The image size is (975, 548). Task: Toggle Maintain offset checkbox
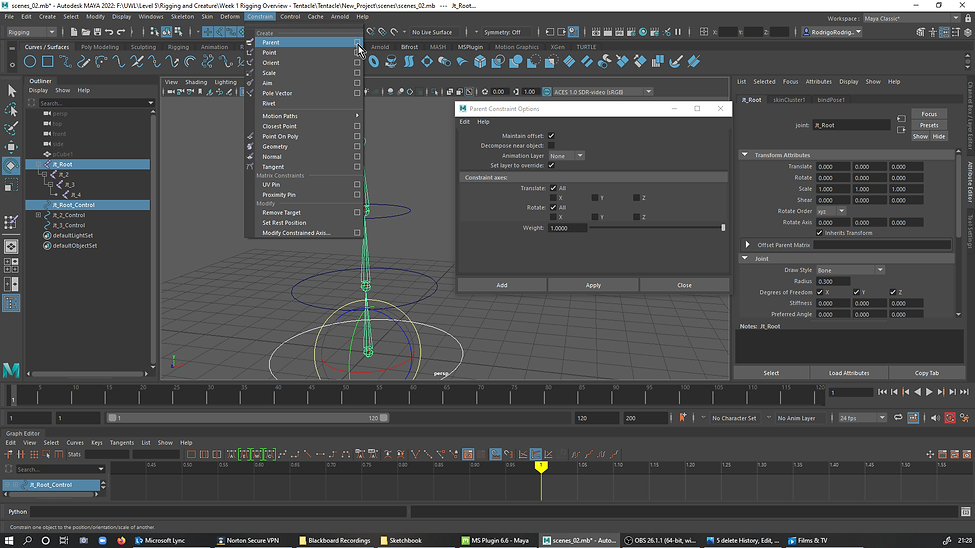tap(552, 136)
